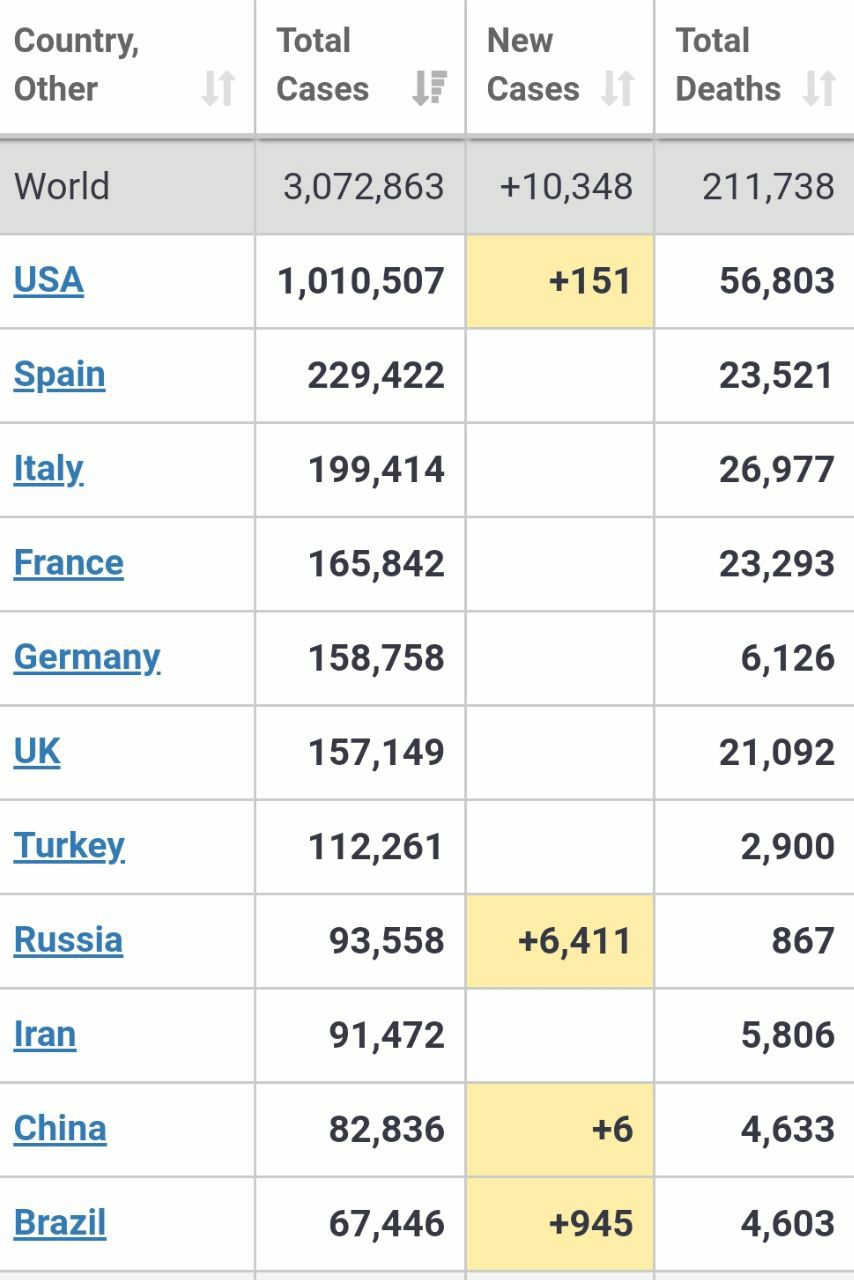
Task: View the Germany country page
Action: click(88, 657)
